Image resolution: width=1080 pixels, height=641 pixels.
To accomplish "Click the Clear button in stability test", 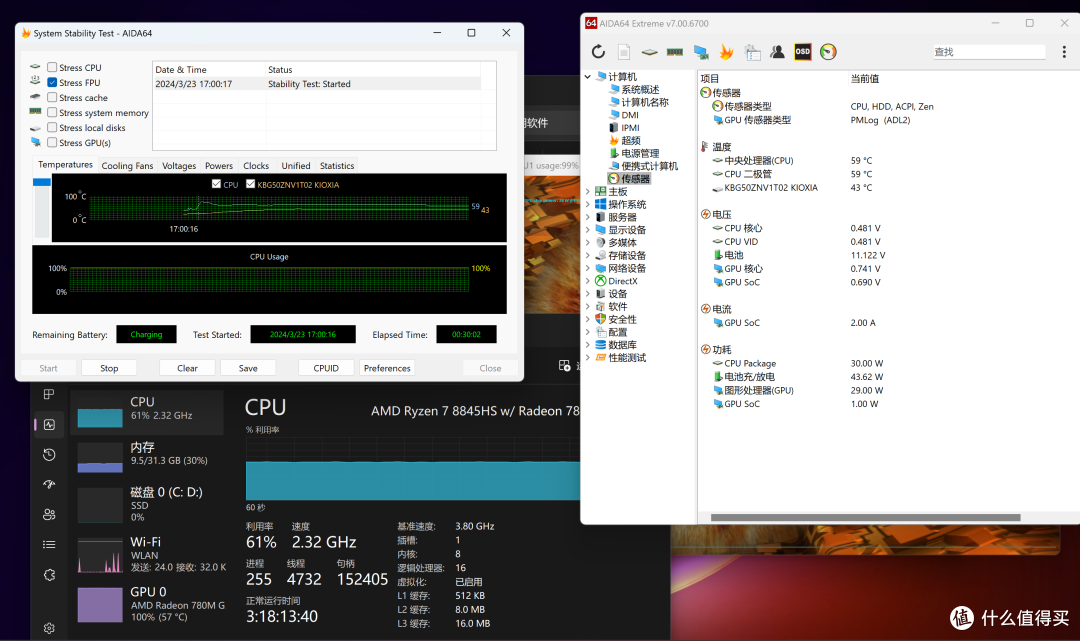I will pyautogui.click(x=187, y=368).
